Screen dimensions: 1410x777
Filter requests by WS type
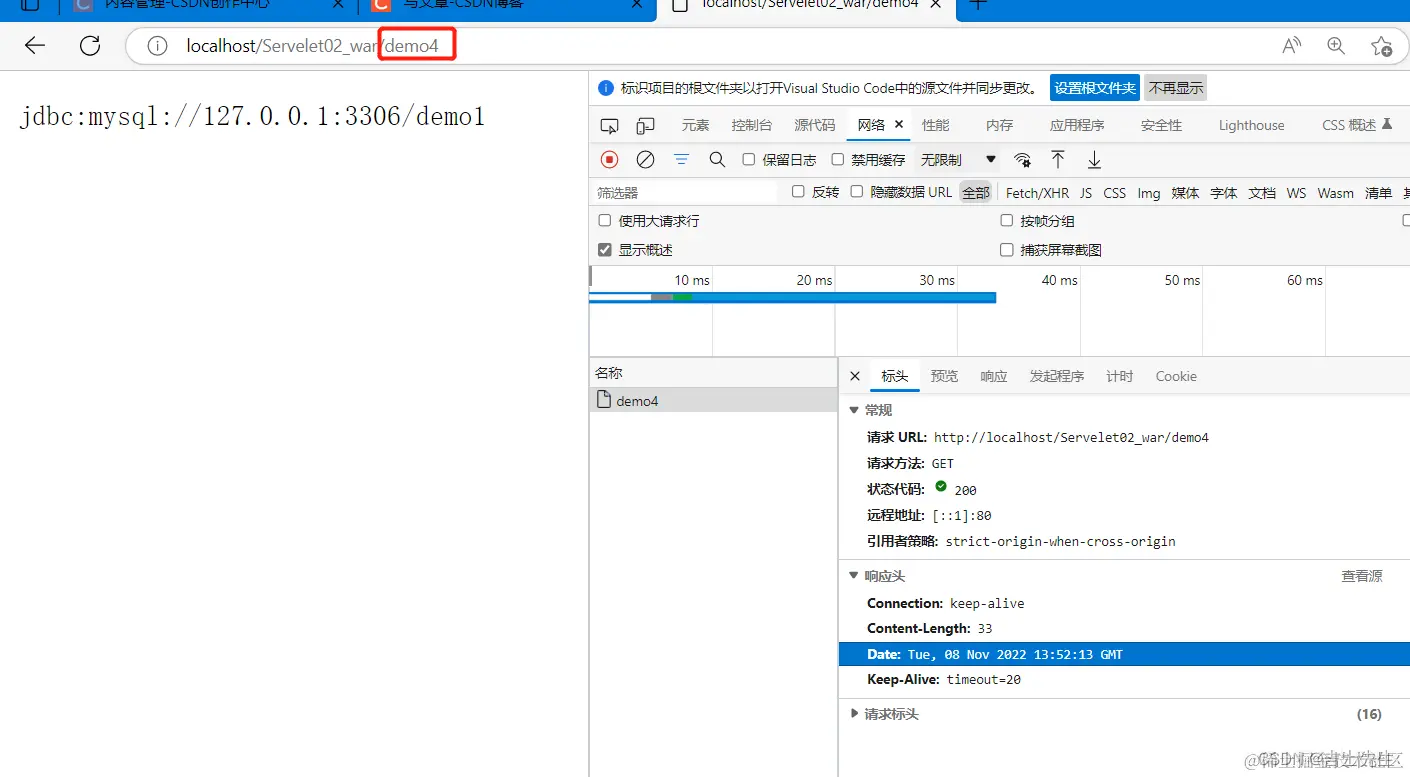coord(1296,192)
